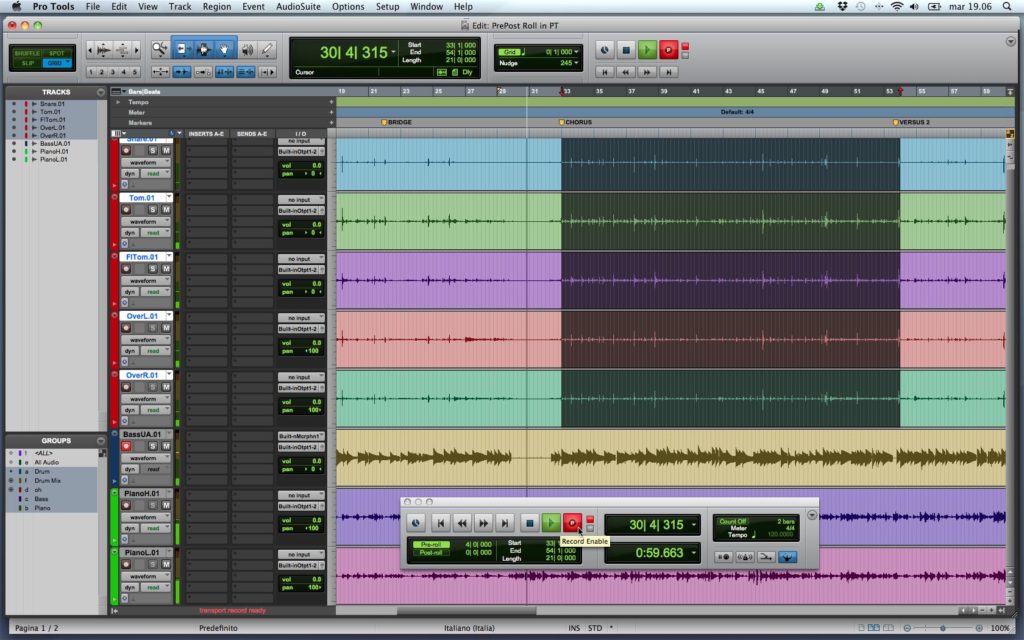Open the Track menu
Image resolution: width=1024 pixels, height=640 pixels.
pos(180,7)
